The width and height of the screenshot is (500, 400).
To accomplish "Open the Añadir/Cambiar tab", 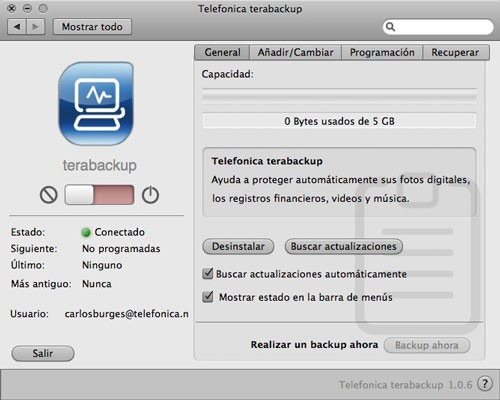I will (x=295, y=53).
